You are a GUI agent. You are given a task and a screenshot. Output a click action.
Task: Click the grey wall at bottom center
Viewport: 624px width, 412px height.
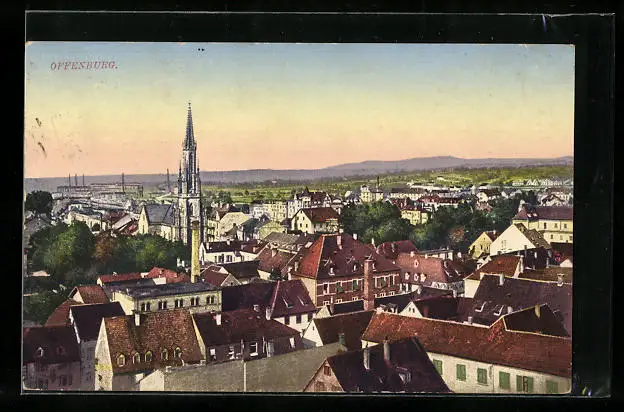point(240,376)
